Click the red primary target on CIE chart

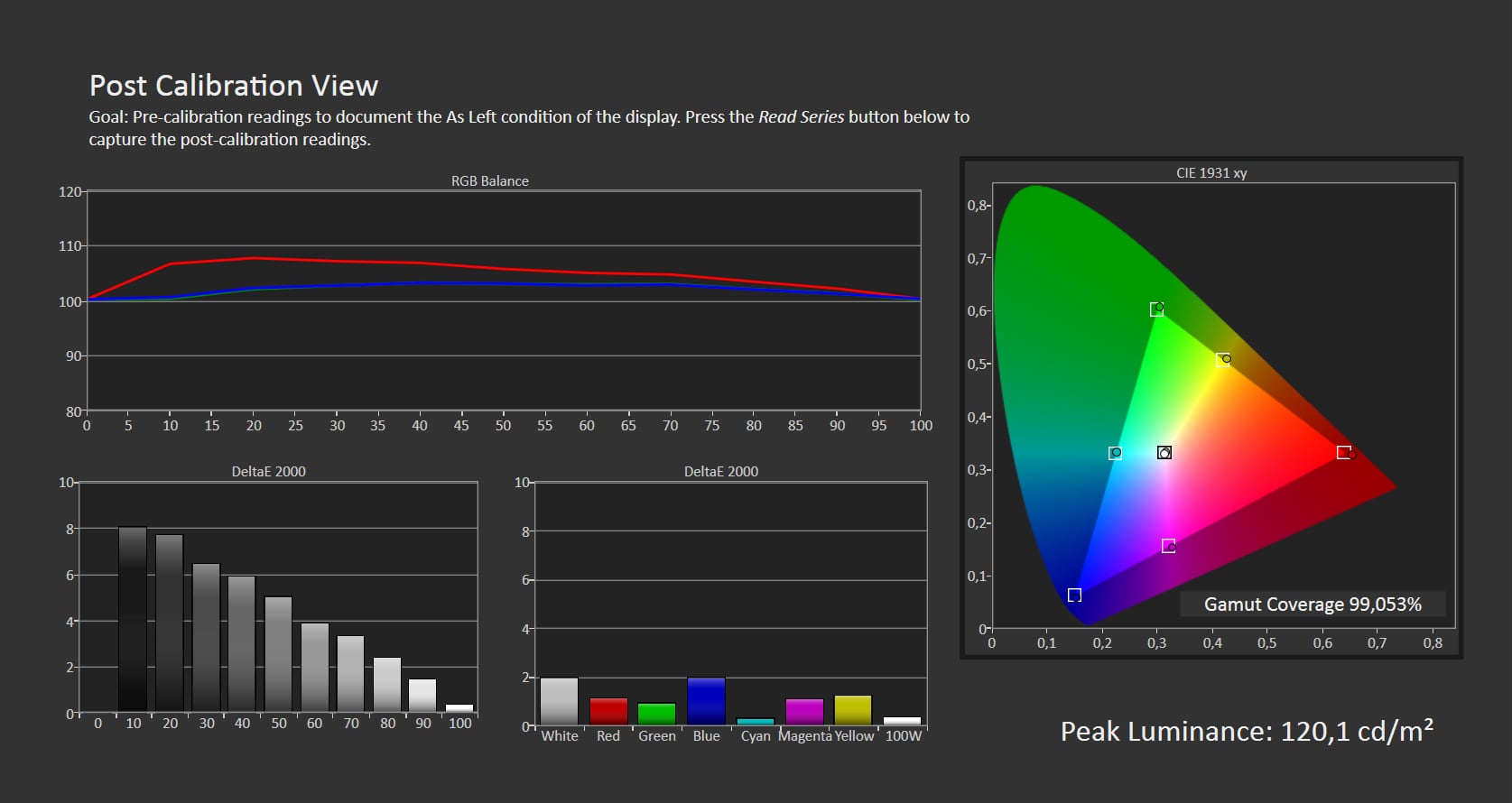[x=1344, y=453]
